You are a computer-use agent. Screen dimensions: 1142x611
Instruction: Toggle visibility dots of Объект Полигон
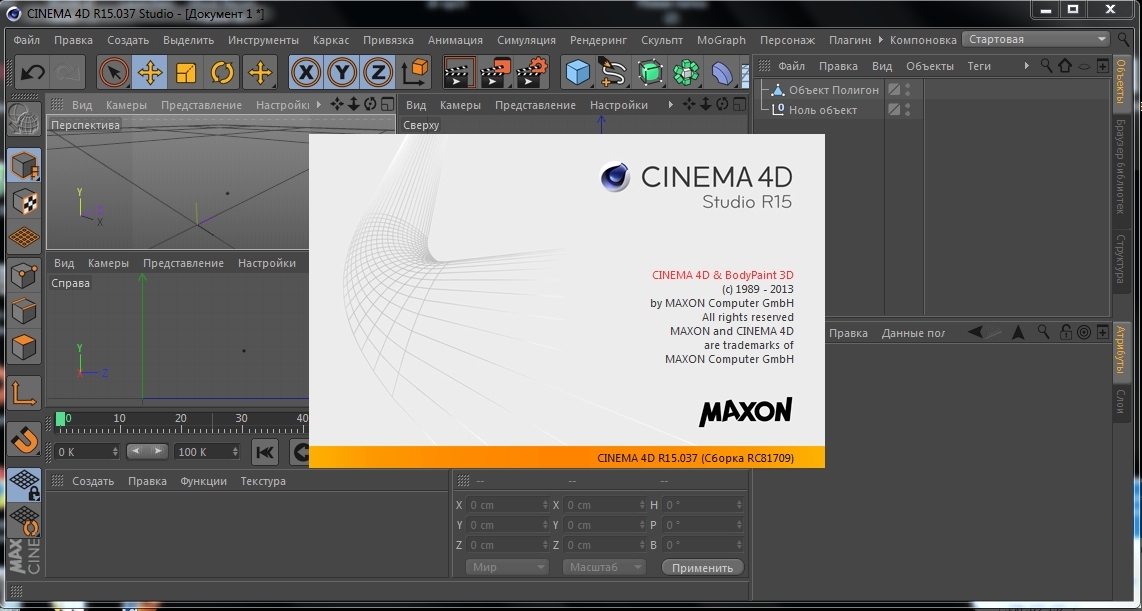coord(907,90)
